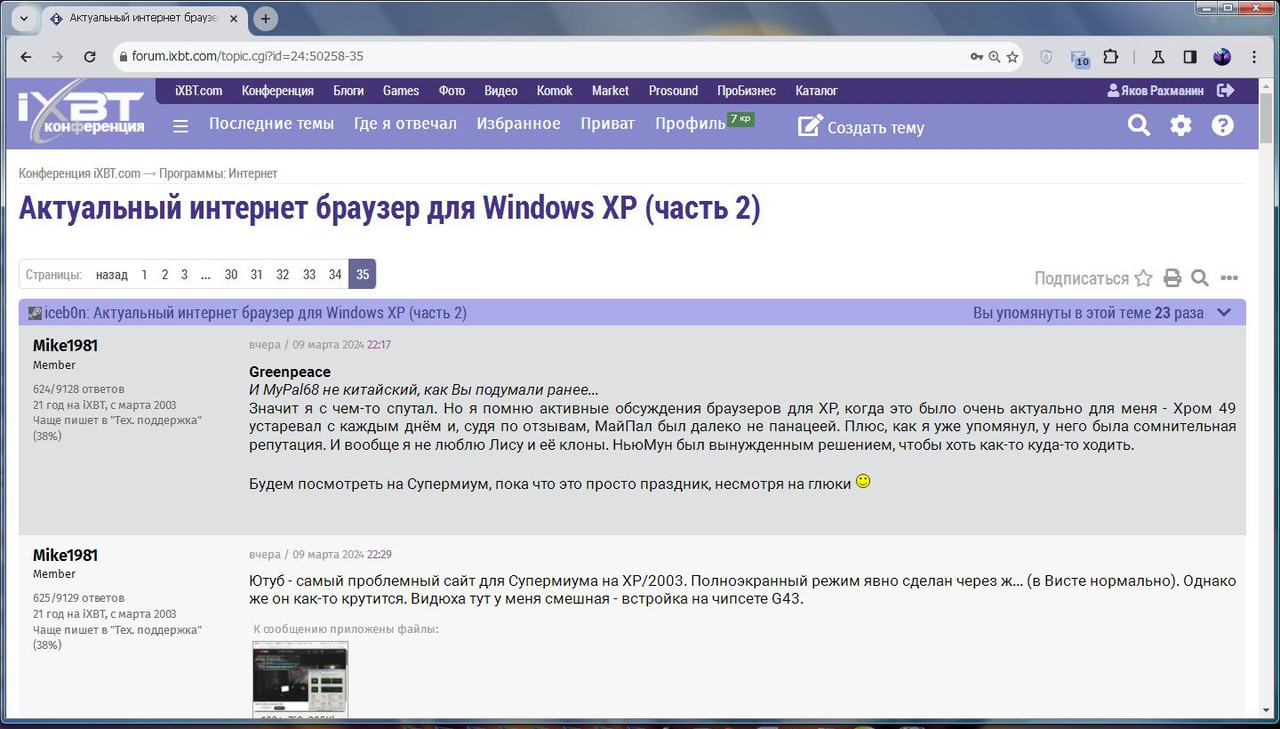Viewport: 1280px width, 729px height.
Task: Log out via the exit arrow icon
Action: [1226, 90]
